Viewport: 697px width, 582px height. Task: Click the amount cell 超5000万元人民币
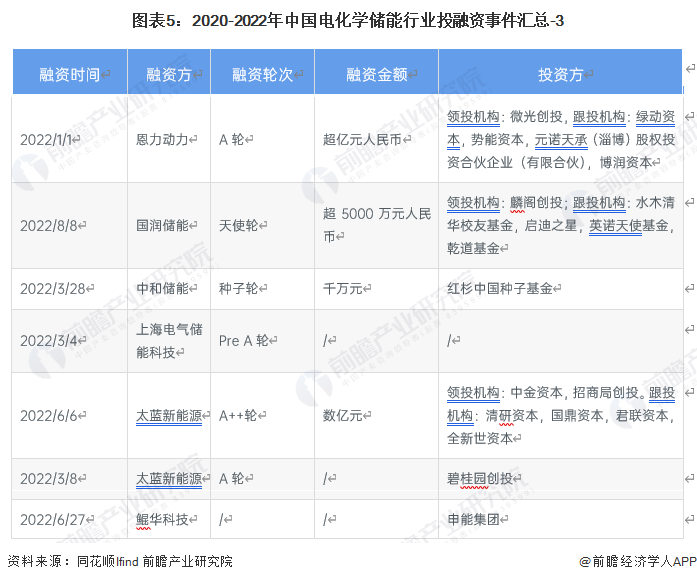tap(377, 225)
